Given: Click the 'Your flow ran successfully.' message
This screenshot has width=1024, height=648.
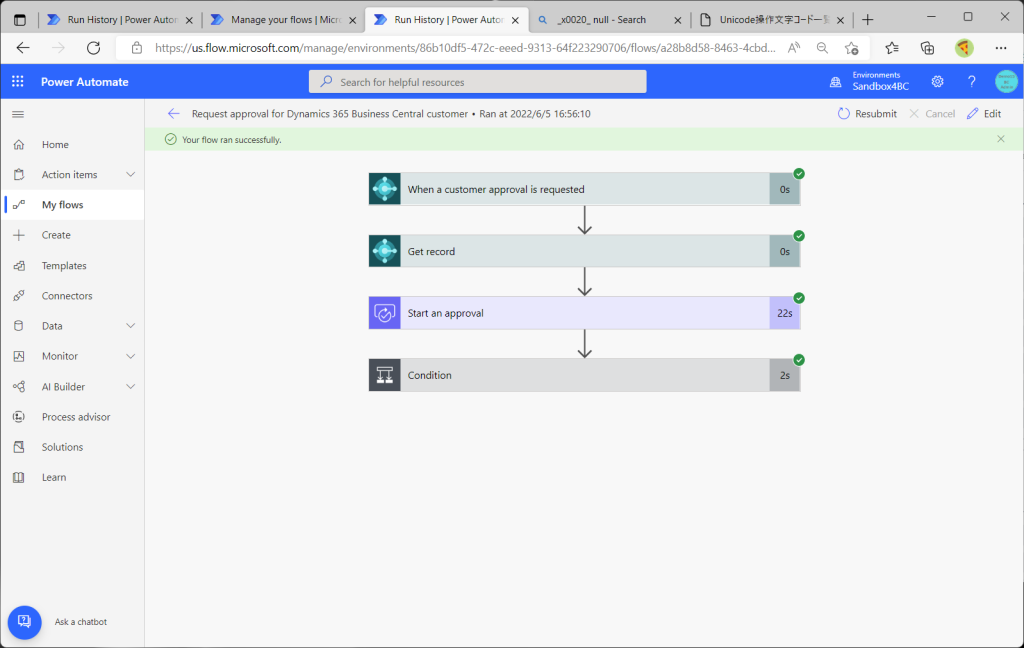Looking at the screenshot, I should [232, 140].
